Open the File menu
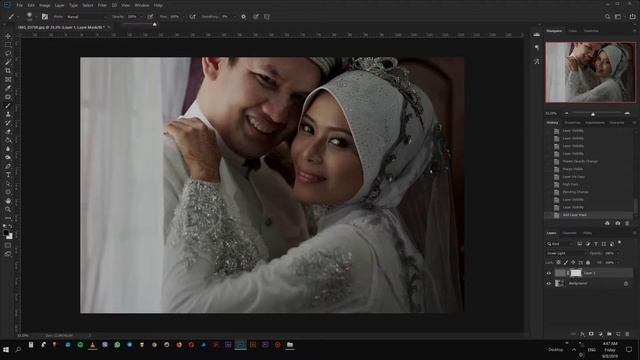Image resolution: width=640 pixels, height=360 pixels. click(x=19, y=5)
